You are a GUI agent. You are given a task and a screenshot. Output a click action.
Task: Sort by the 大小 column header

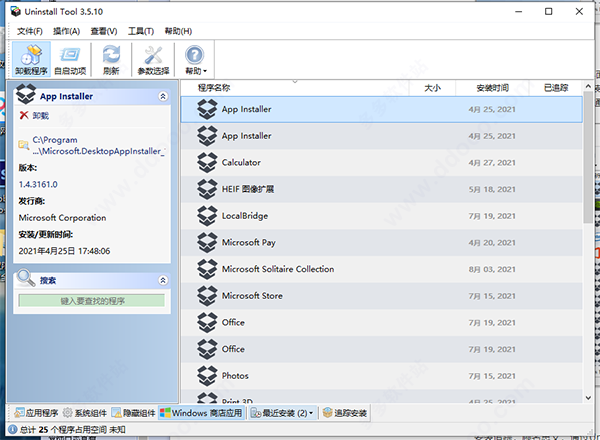click(x=432, y=88)
